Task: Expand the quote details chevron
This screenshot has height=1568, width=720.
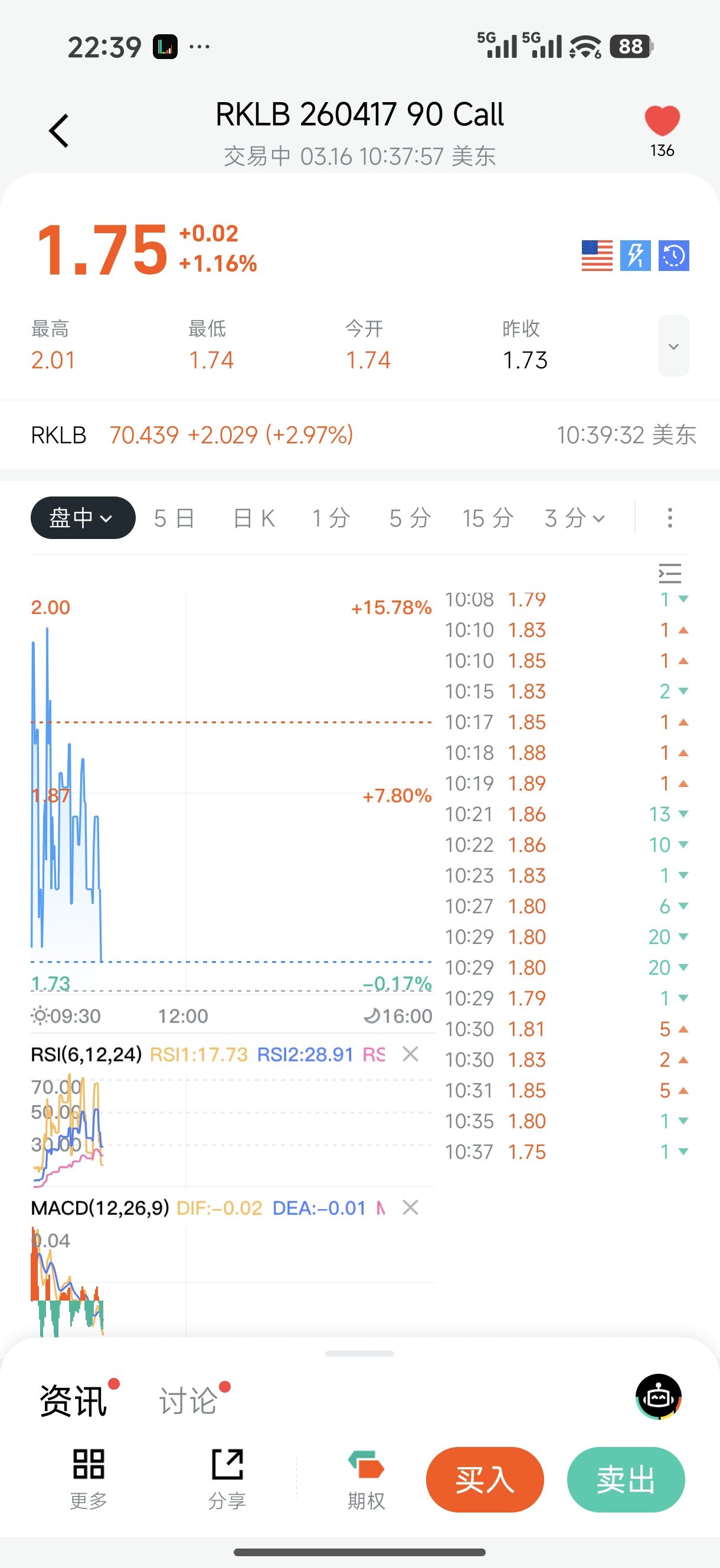Action: pos(673,347)
